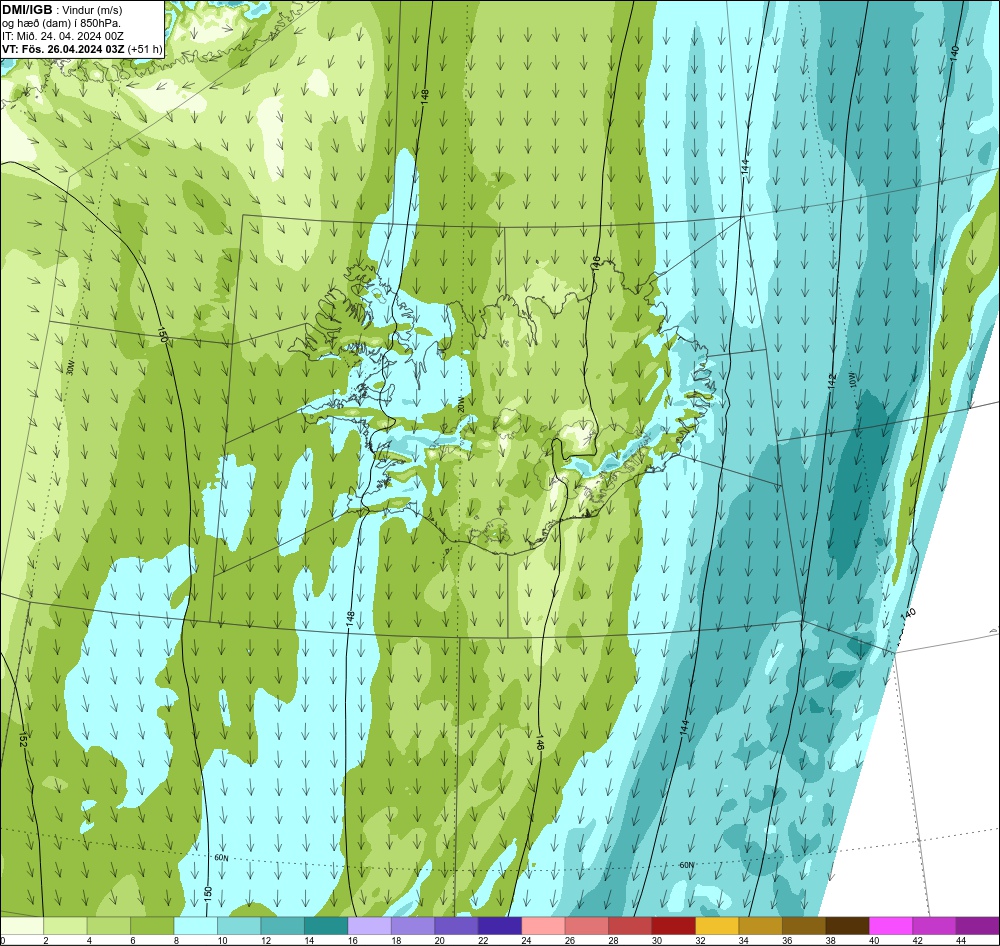Click the lower '144' contour label

(685, 728)
